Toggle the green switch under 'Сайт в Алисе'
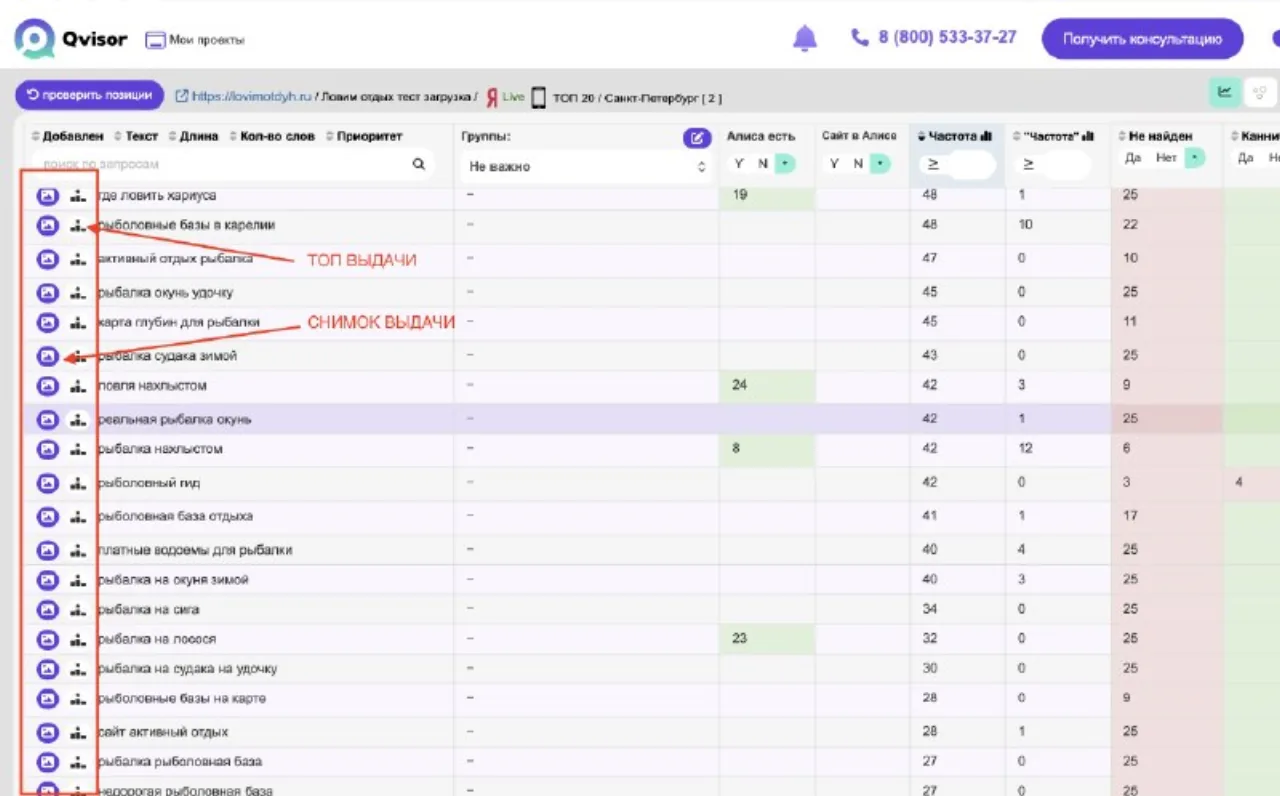The image size is (1280, 796). pyautogui.click(x=880, y=163)
